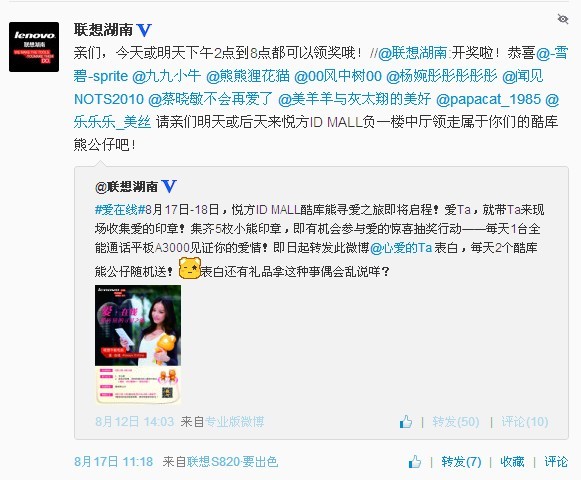
Task: Like the post using the bottom thumbs-up icon
Action: coord(415,461)
